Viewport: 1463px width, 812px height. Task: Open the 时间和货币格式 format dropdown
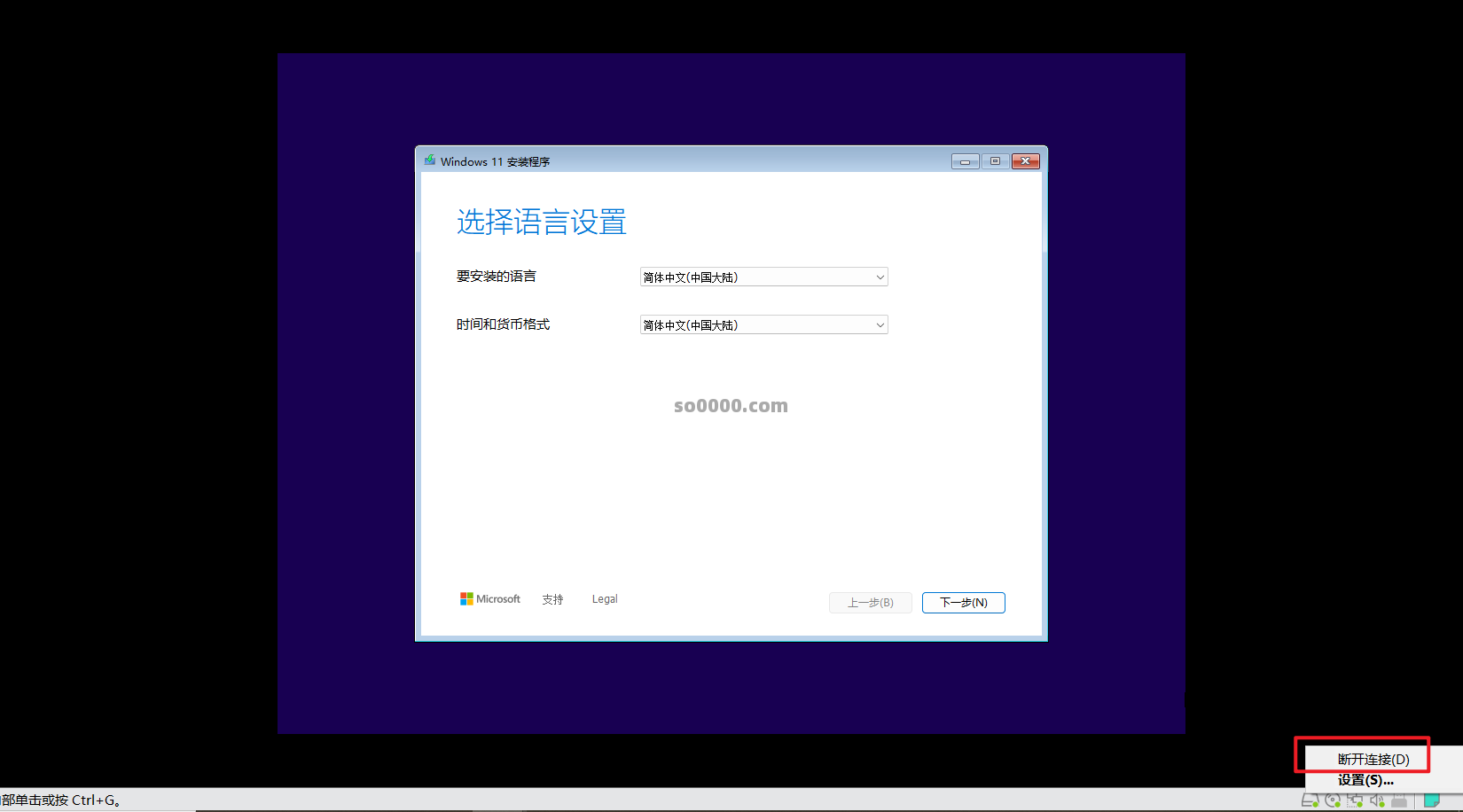[x=763, y=324]
